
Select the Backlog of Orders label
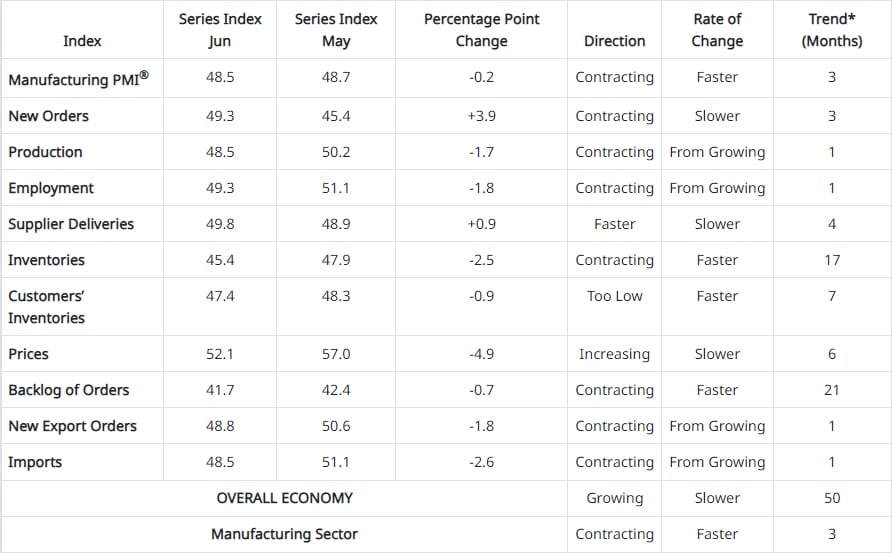click(69, 390)
